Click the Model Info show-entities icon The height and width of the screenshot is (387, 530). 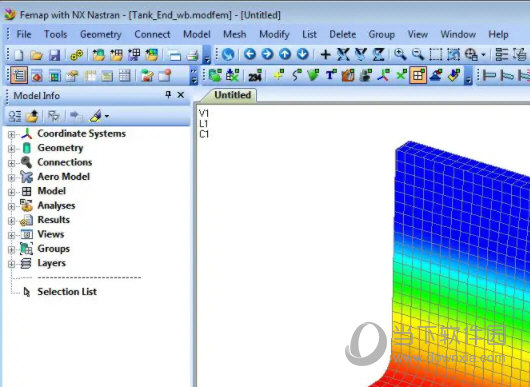[15, 116]
